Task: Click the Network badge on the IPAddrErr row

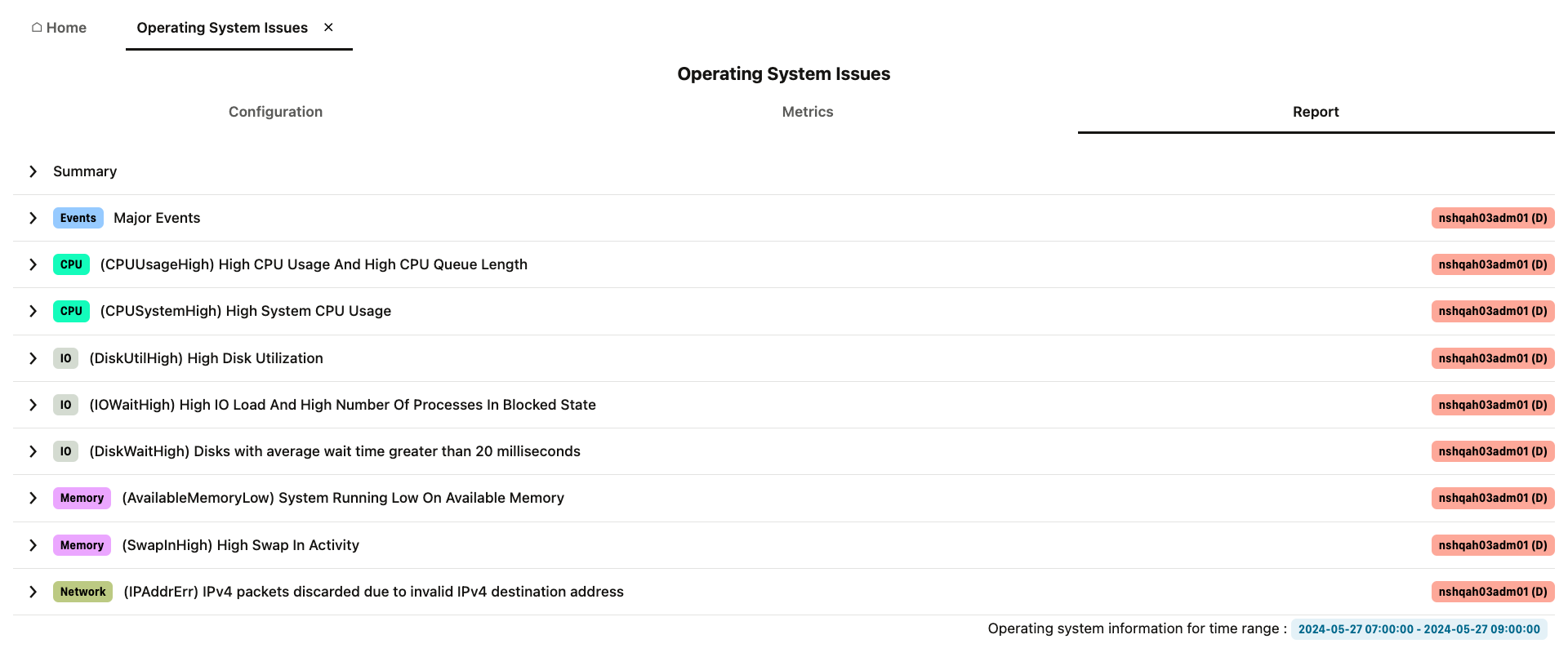Action: [x=82, y=592]
